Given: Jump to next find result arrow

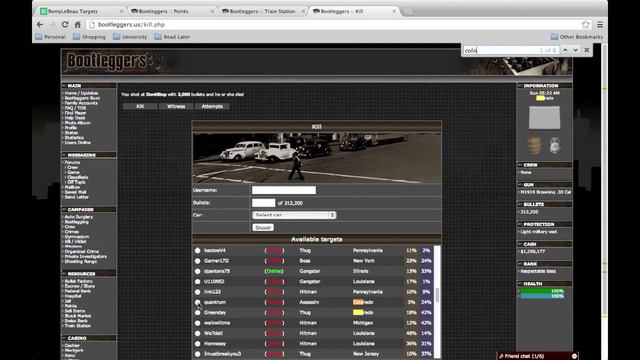Looking at the screenshot, I should pyautogui.click(x=576, y=50).
